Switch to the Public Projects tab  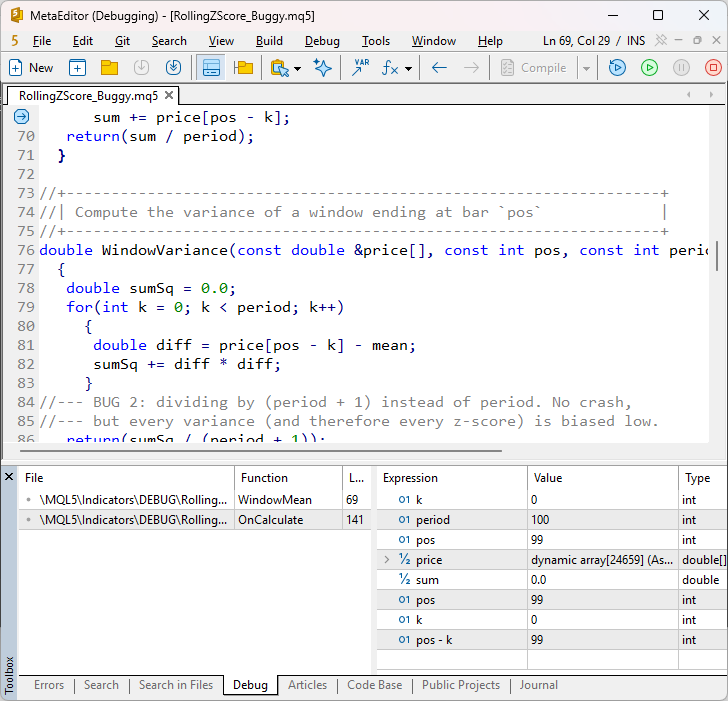pos(461,685)
